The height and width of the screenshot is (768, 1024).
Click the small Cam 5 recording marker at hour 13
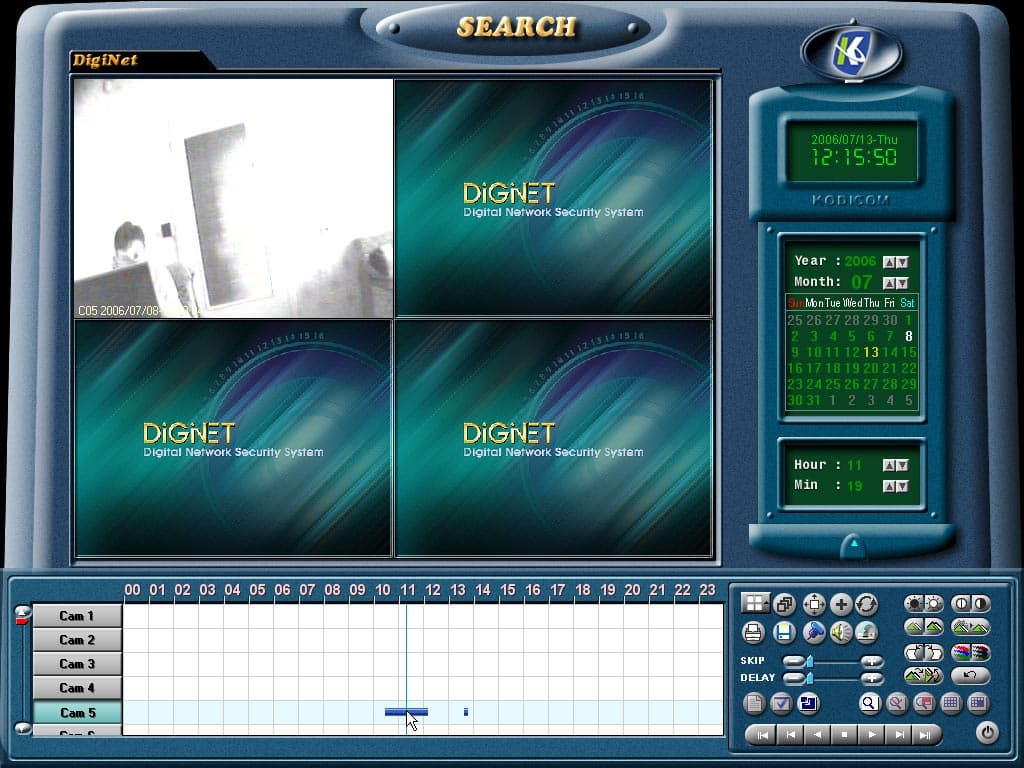pyautogui.click(x=466, y=712)
